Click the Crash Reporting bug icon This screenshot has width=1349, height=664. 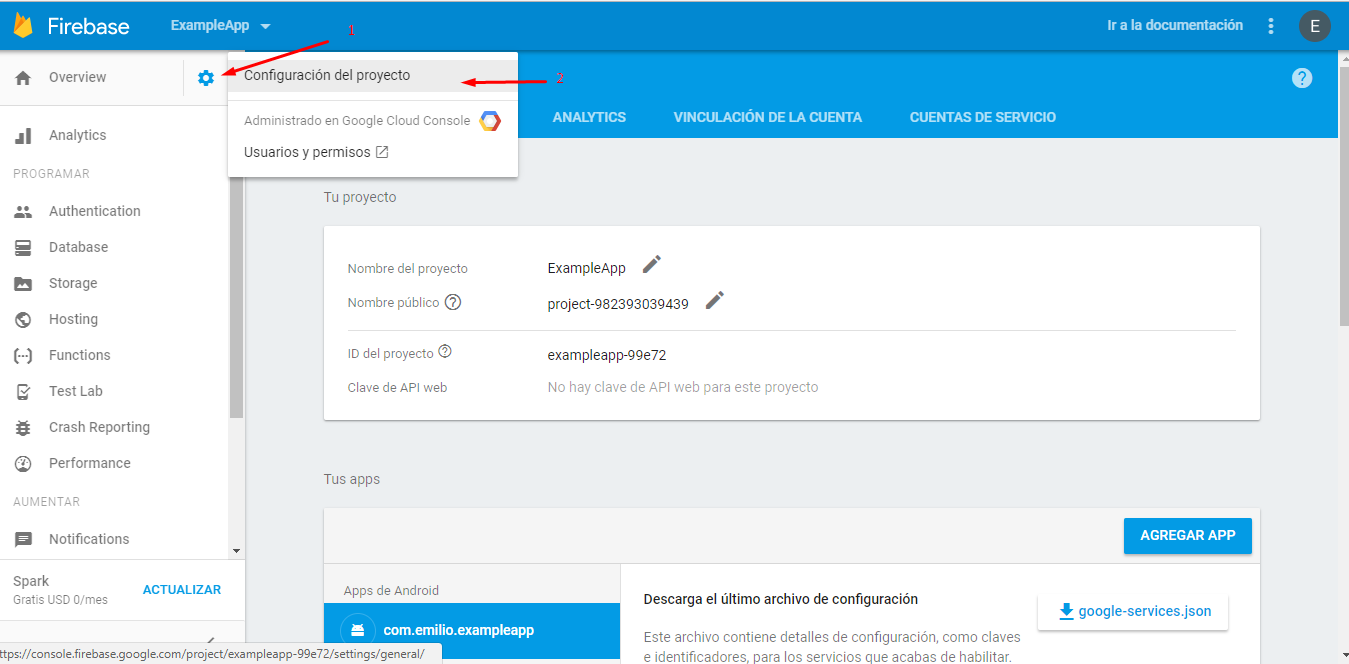pyautogui.click(x=23, y=427)
